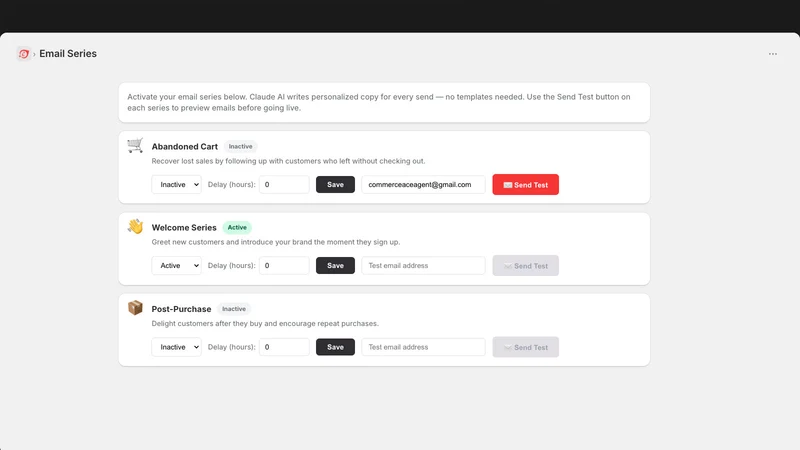Click the red app logo icon in breadcrumb
Viewport: 800px width, 450px height.
(x=23, y=54)
